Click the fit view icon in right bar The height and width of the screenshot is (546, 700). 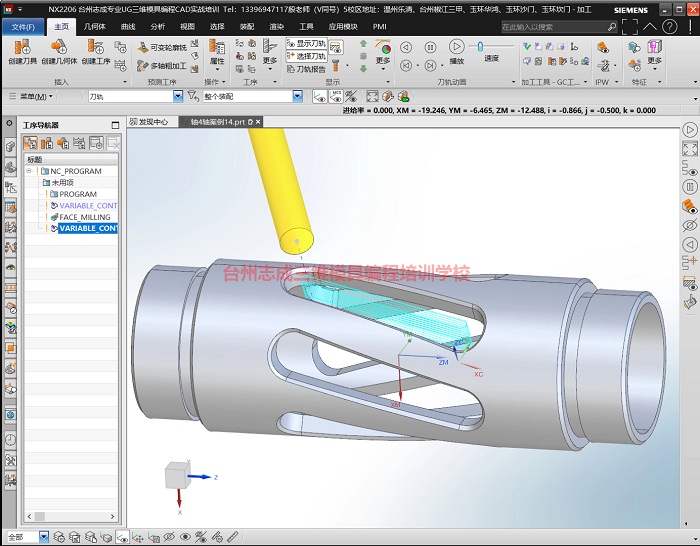point(690,149)
